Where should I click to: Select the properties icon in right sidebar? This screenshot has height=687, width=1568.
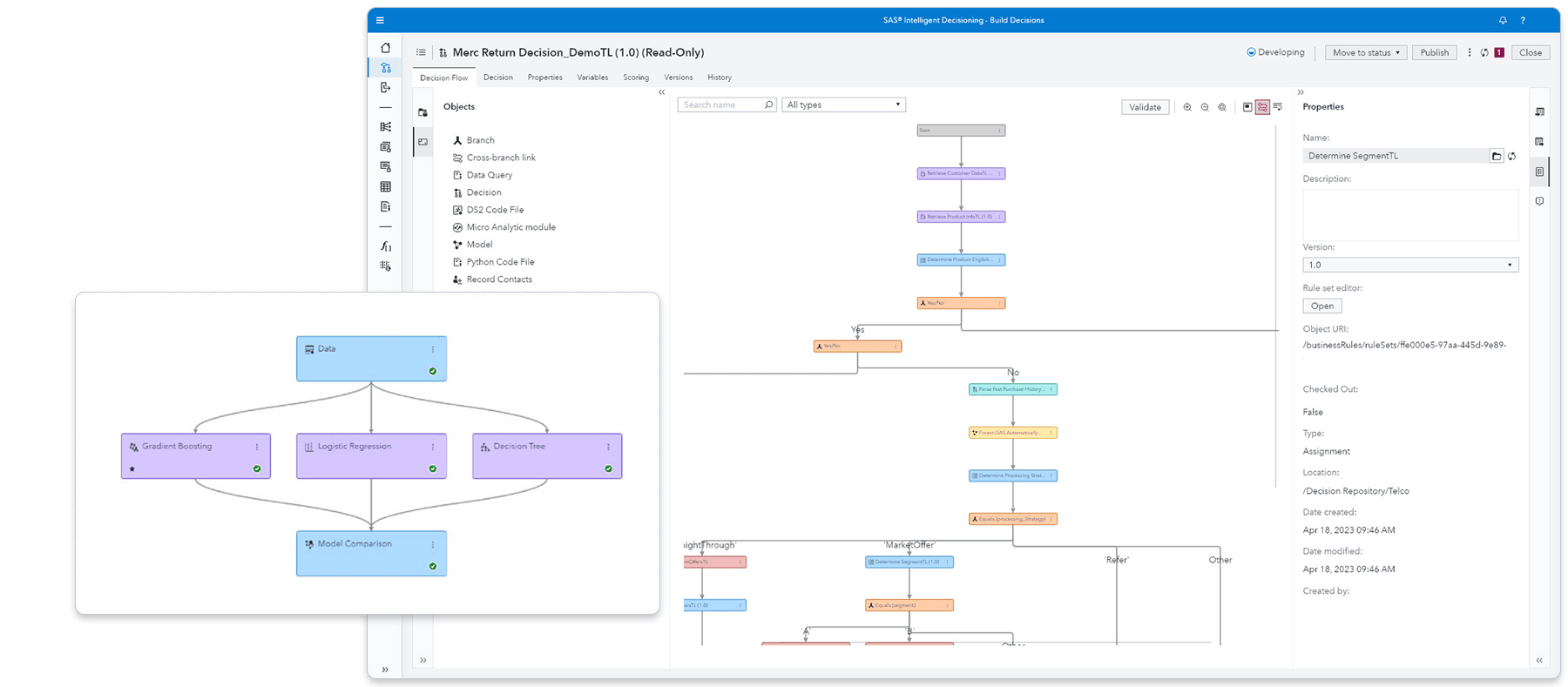[x=1540, y=172]
